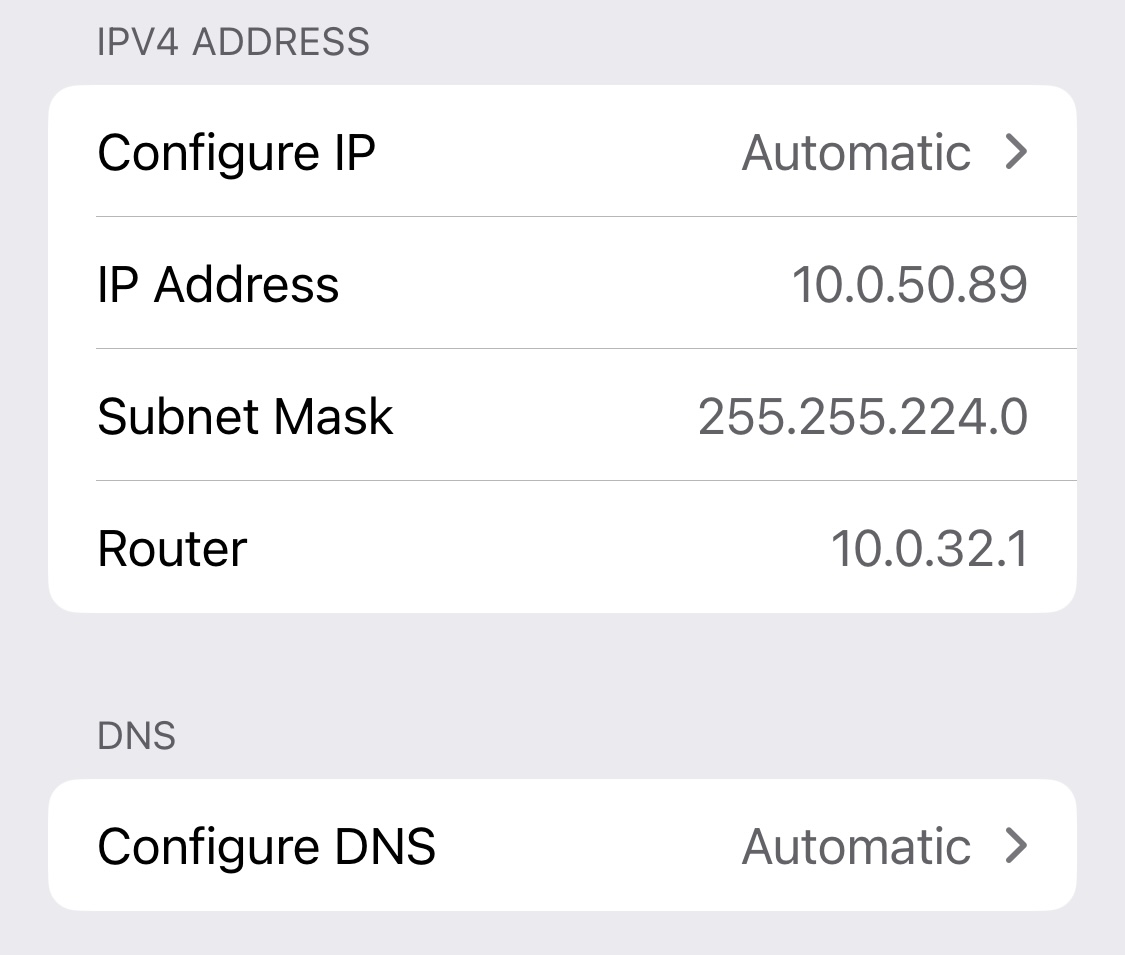This screenshot has height=955, width=1125.
Task: Open the Configure IP setting row
Action: click(x=562, y=151)
